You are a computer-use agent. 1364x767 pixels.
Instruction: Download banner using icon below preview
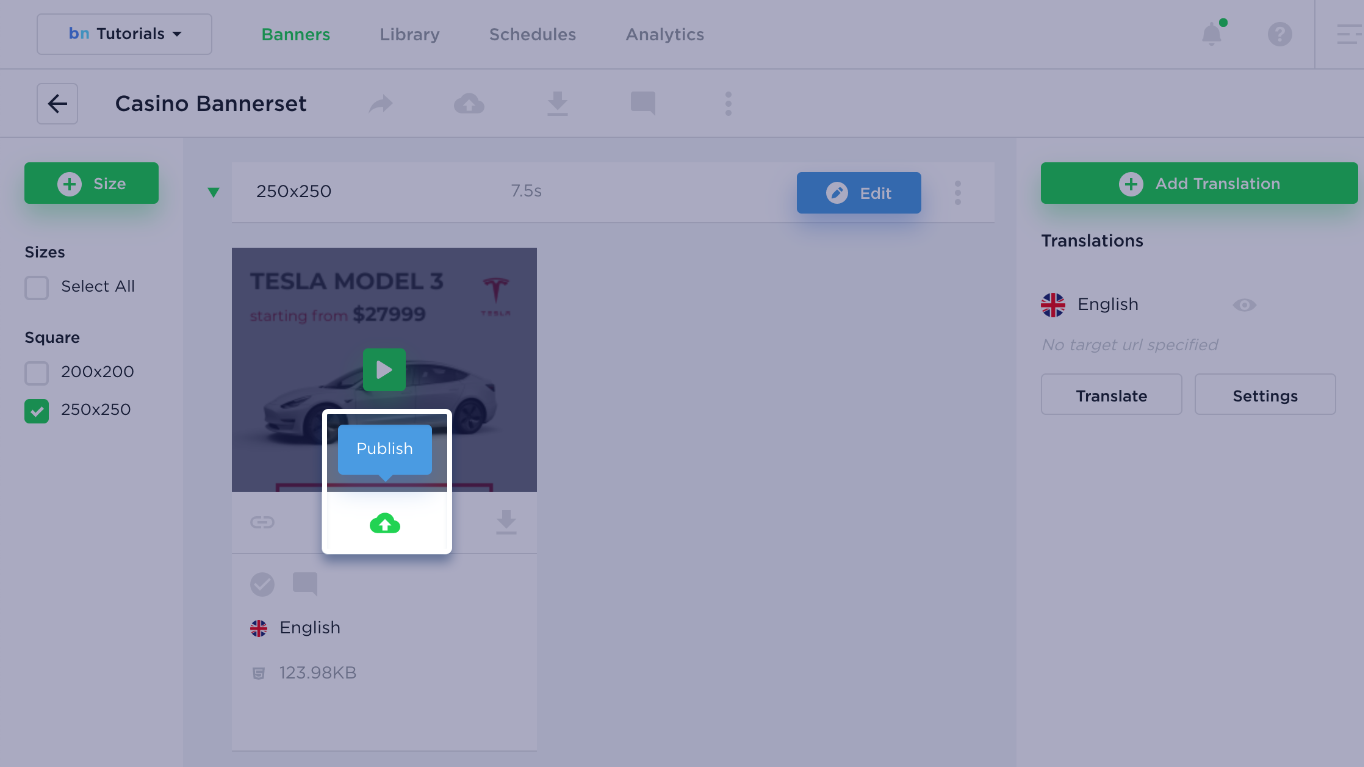(x=507, y=522)
